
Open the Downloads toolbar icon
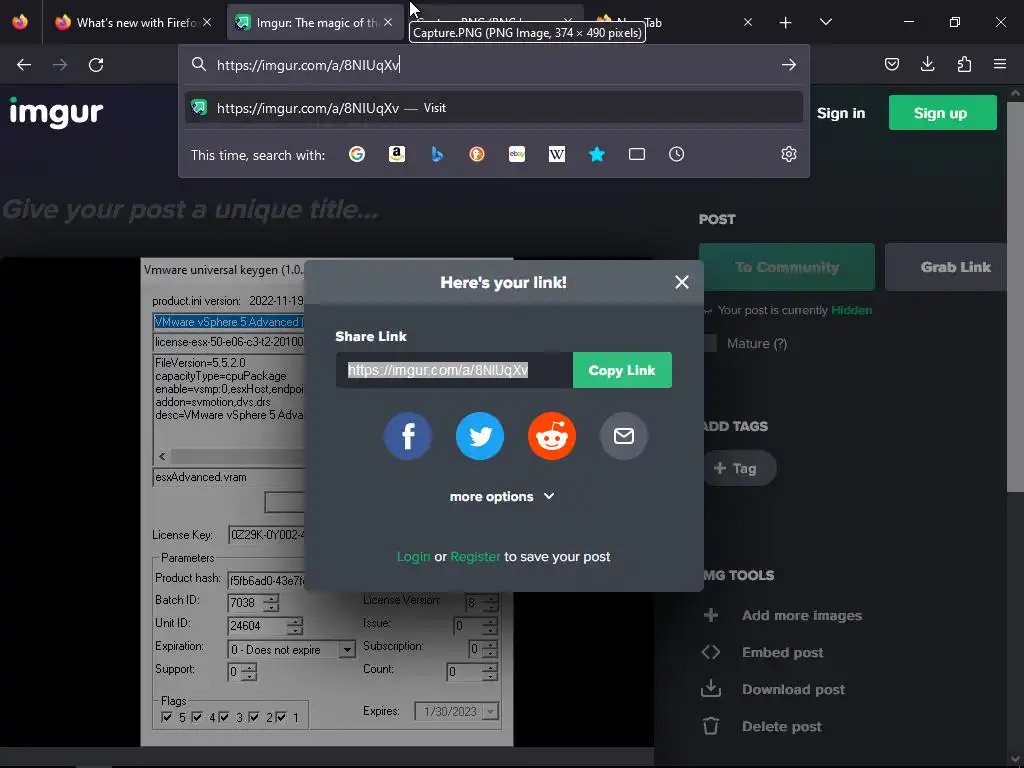click(x=927, y=64)
